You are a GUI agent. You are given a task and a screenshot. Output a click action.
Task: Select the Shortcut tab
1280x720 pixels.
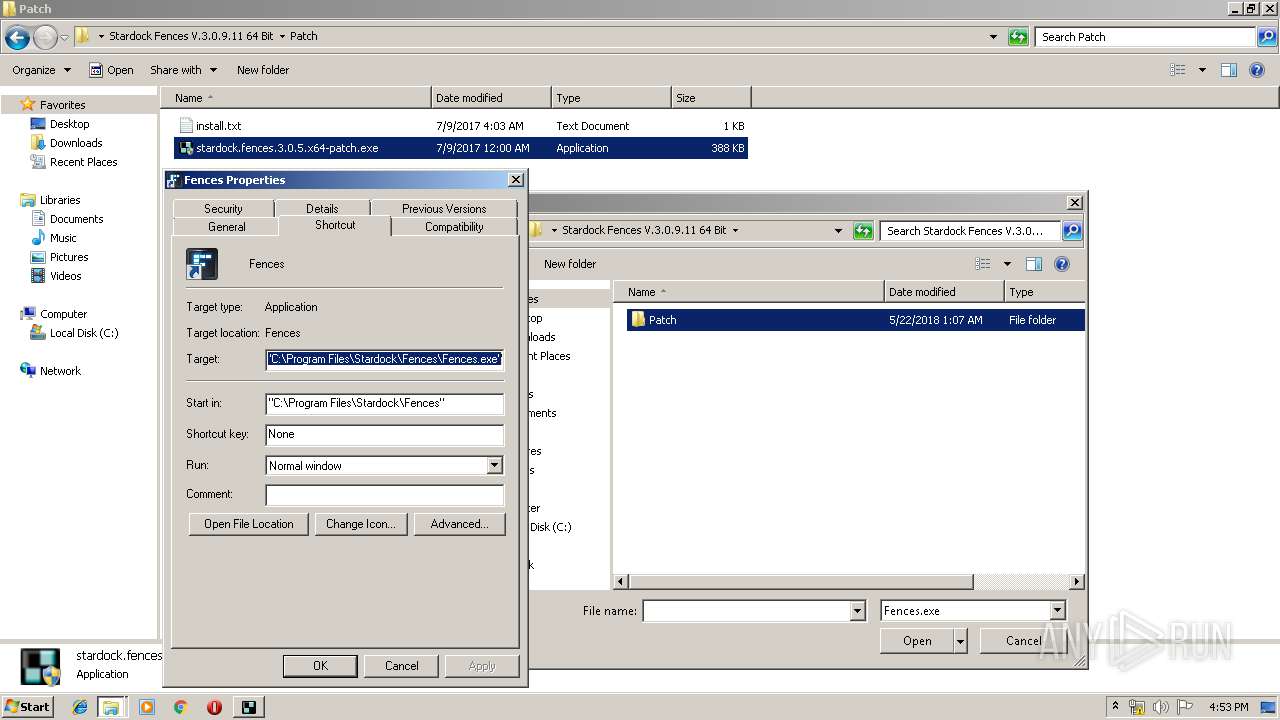click(x=335, y=225)
